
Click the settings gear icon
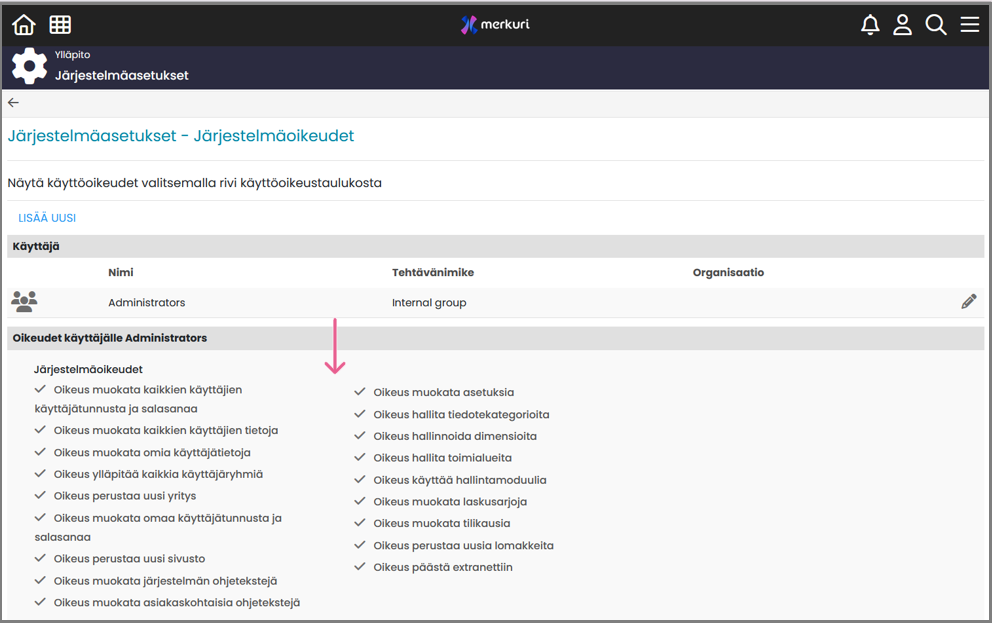click(29, 66)
